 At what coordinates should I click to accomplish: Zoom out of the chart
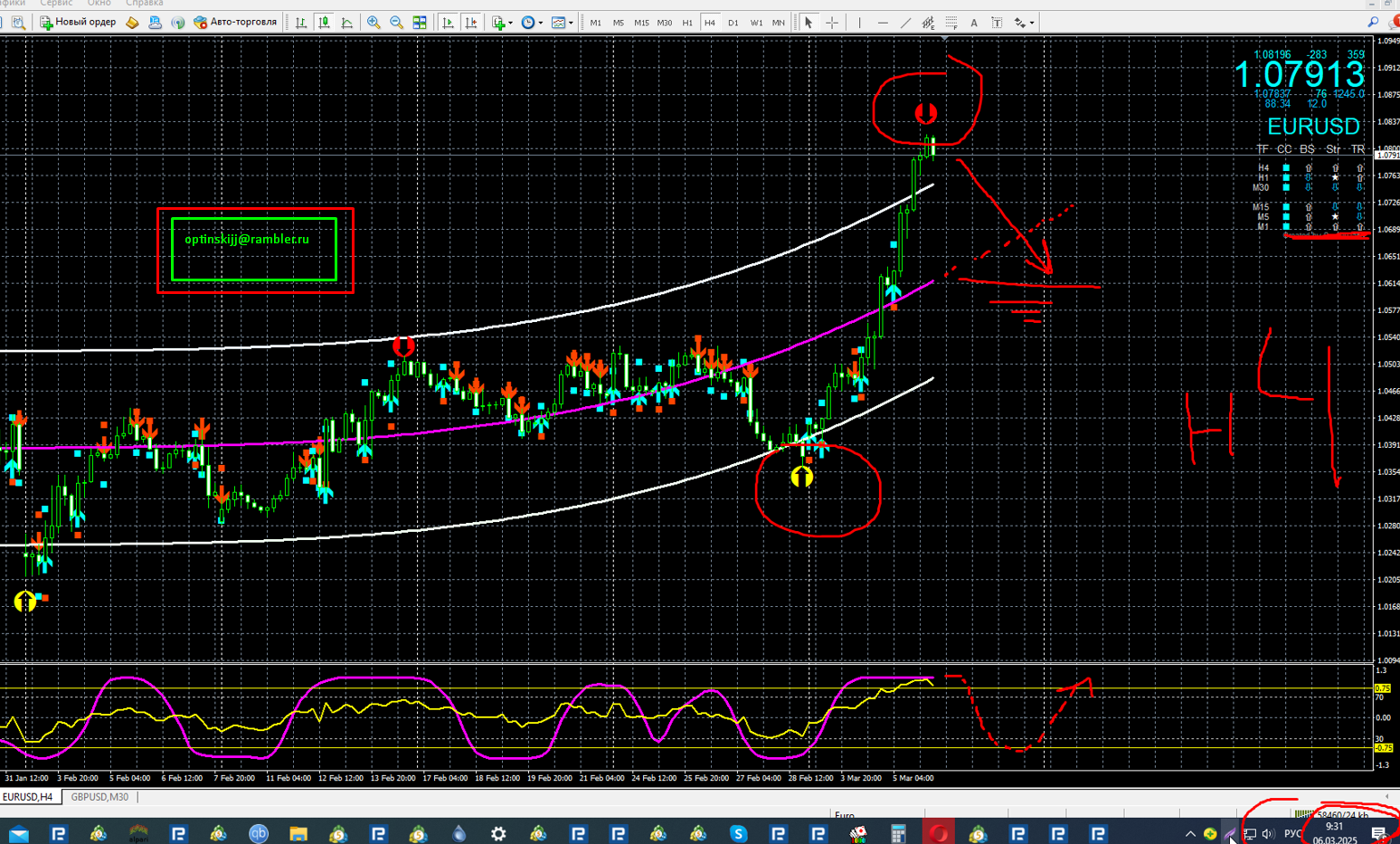(396, 23)
